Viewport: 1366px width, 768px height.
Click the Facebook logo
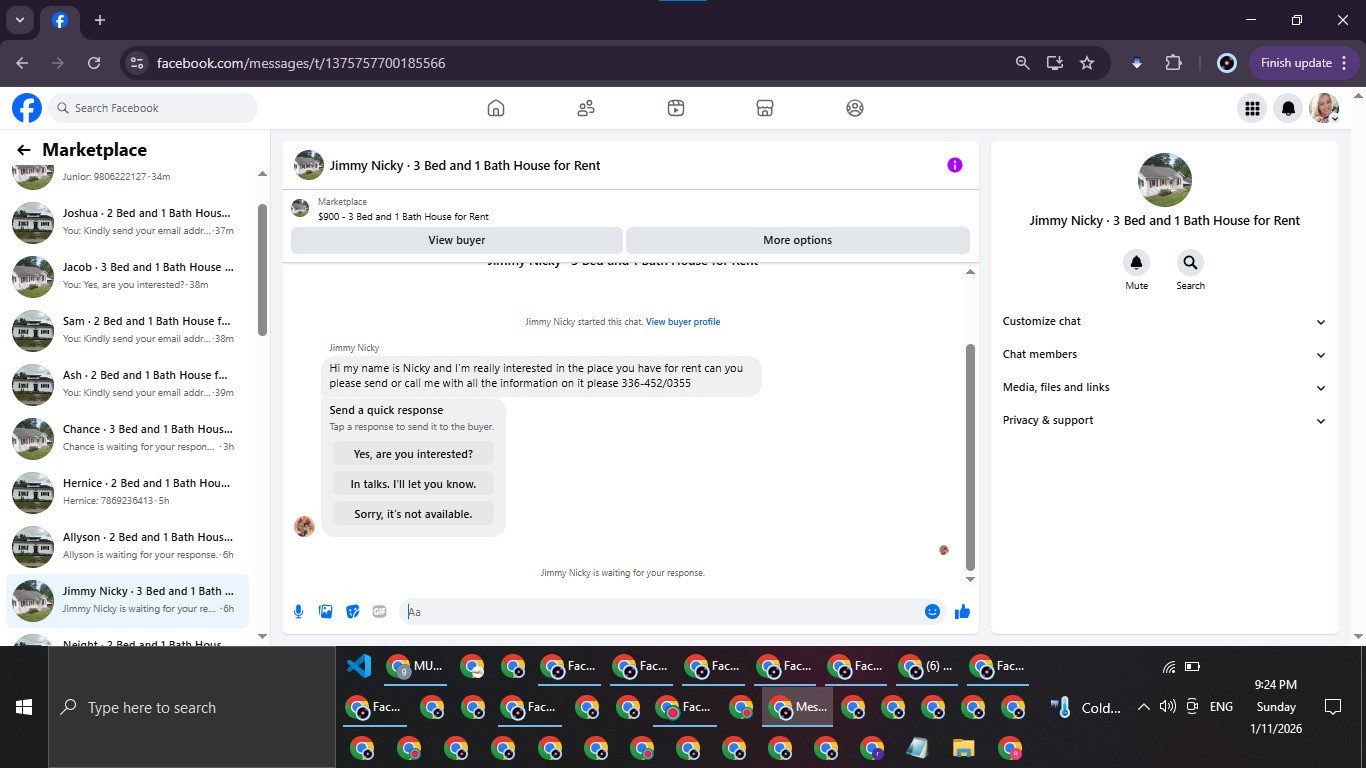point(27,108)
